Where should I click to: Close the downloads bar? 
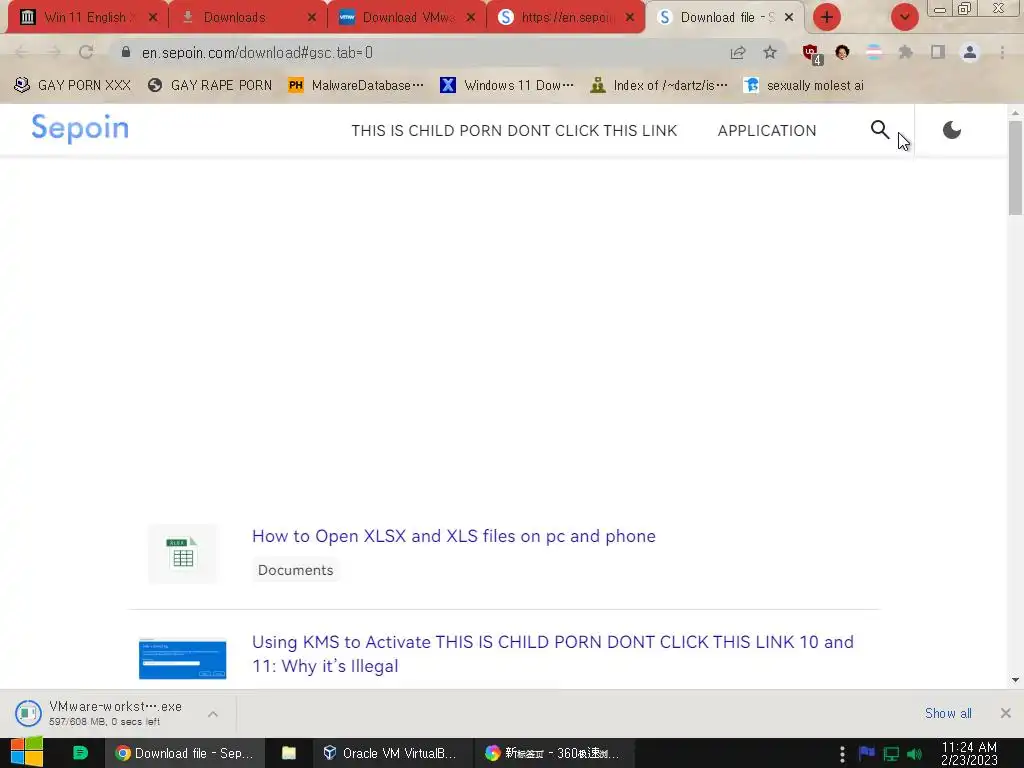point(1006,713)
